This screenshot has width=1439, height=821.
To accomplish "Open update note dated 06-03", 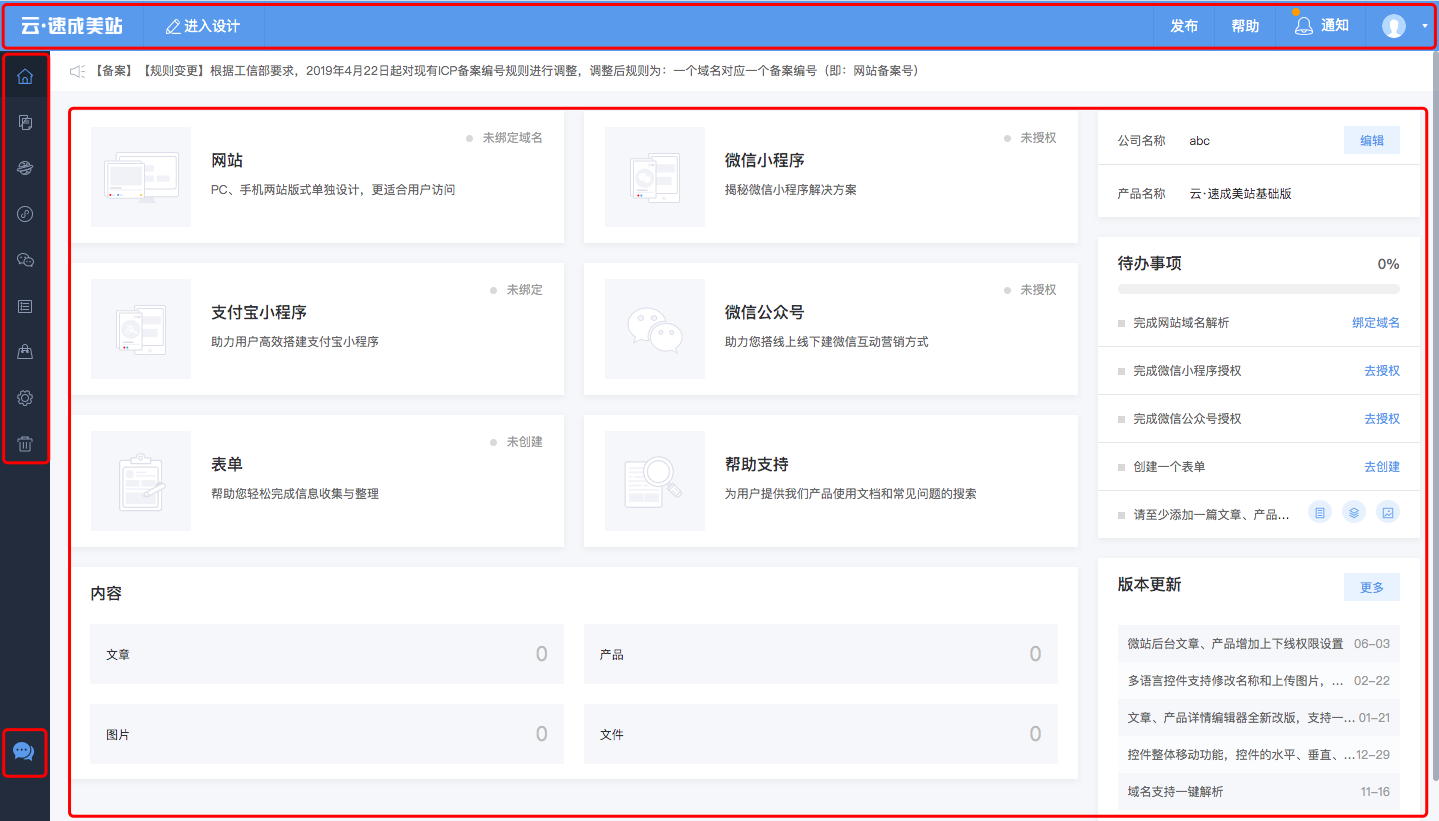I will [1259, 644].
